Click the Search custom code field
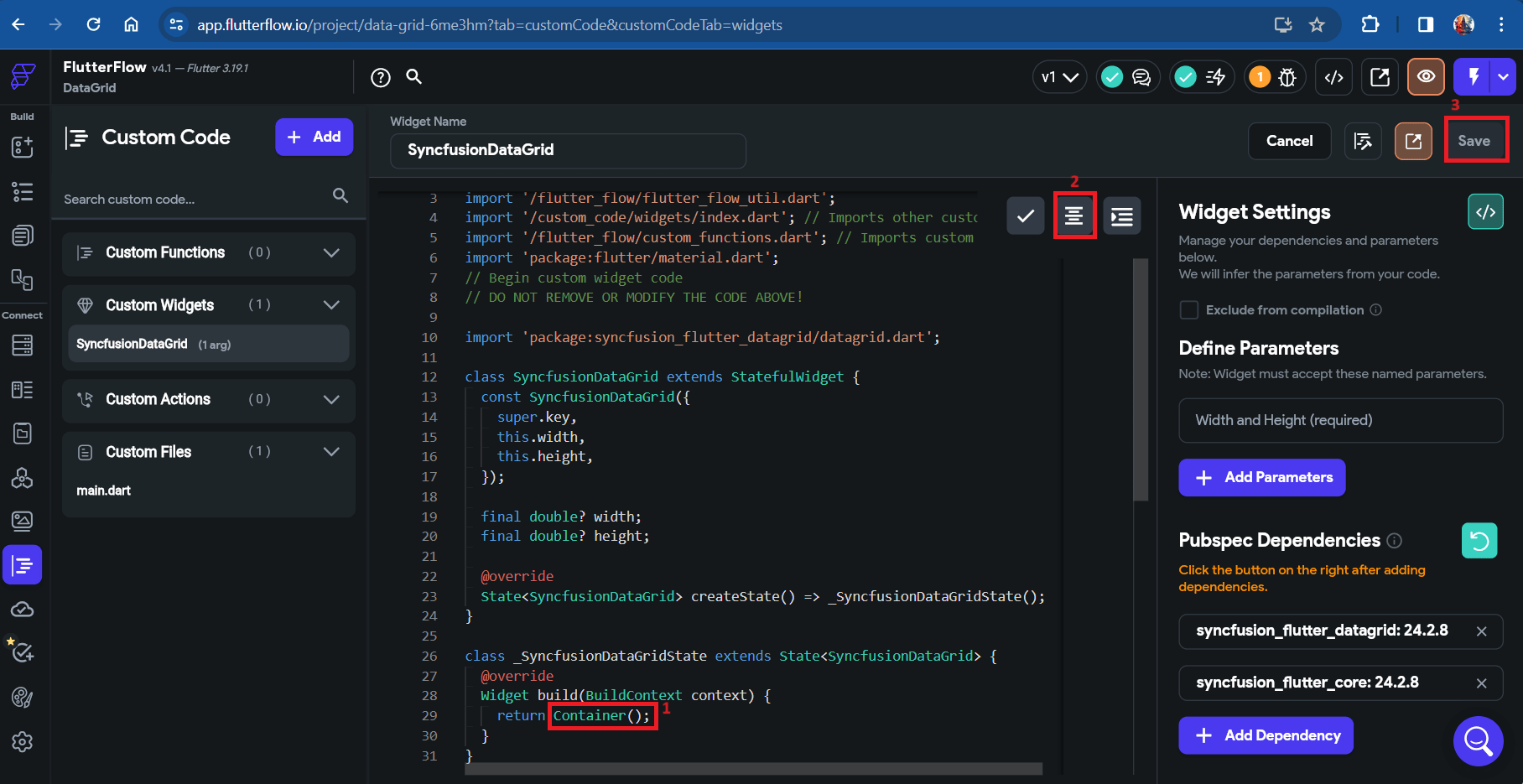 [x=195, y=199]
